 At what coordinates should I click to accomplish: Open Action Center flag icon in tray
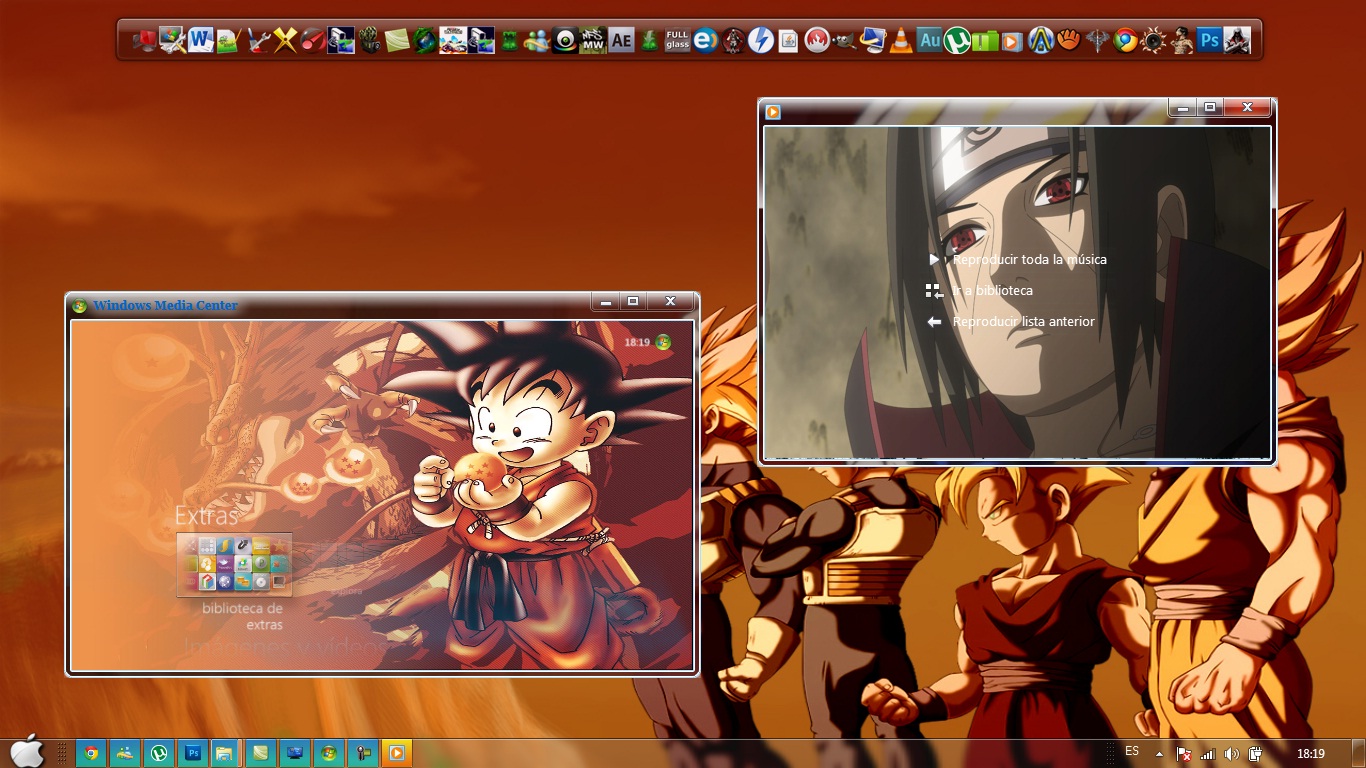click(x=1183, y=753)
